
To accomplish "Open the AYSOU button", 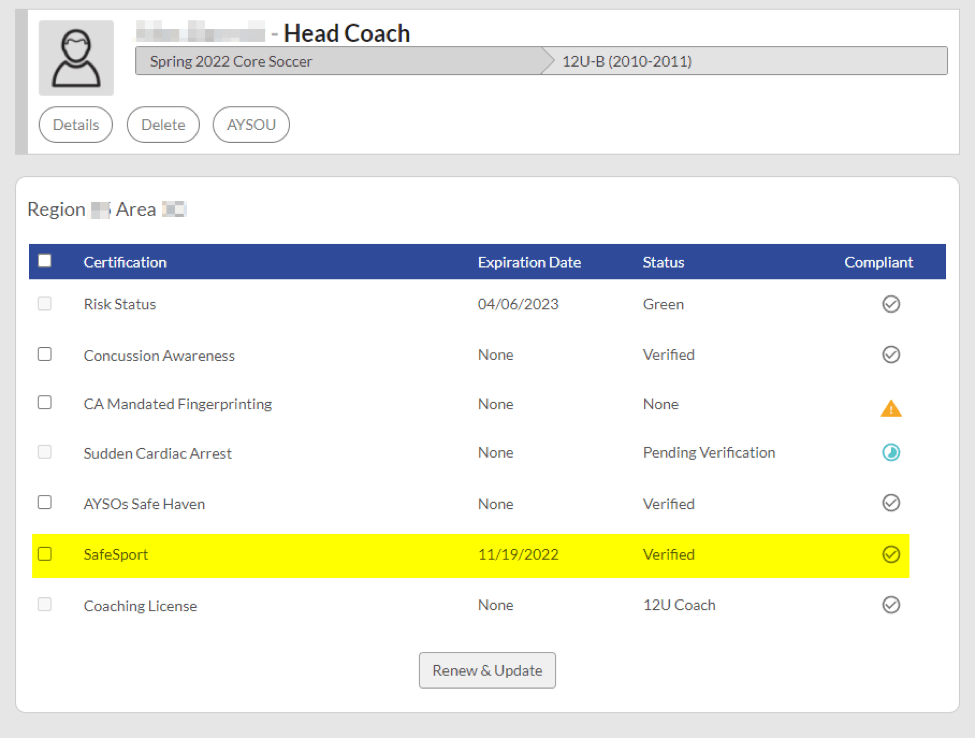I will (251, 124).
